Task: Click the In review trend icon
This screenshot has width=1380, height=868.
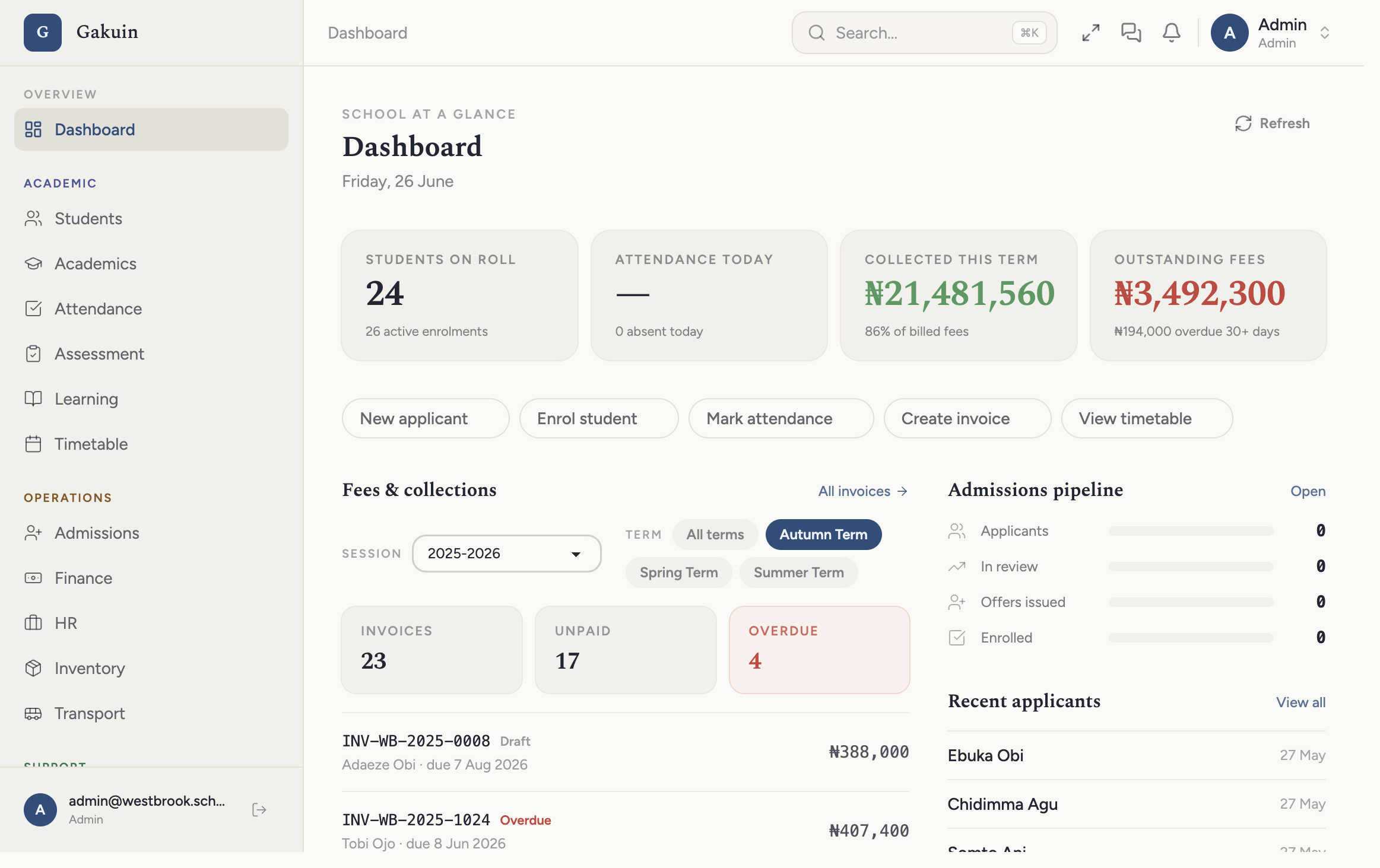Action: 957,567
